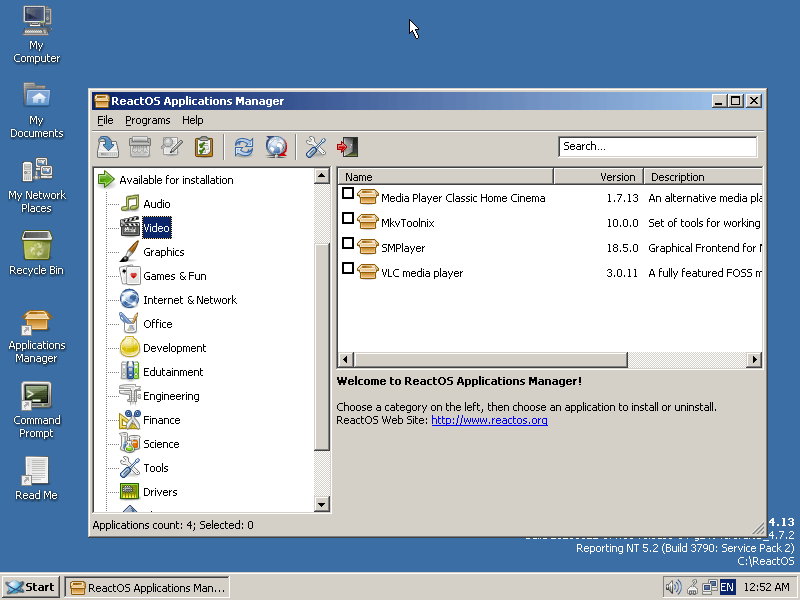Open the reactos.org website link

click(x=489, y=420)
